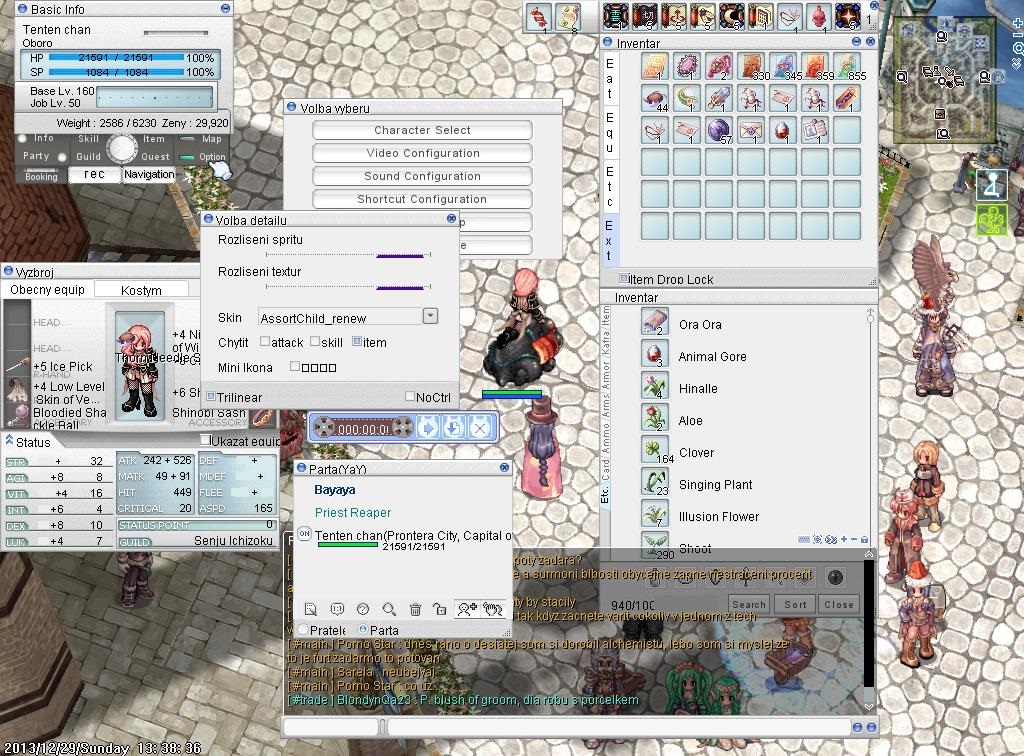Enable the attack snap checkbox

coord(264,341)
